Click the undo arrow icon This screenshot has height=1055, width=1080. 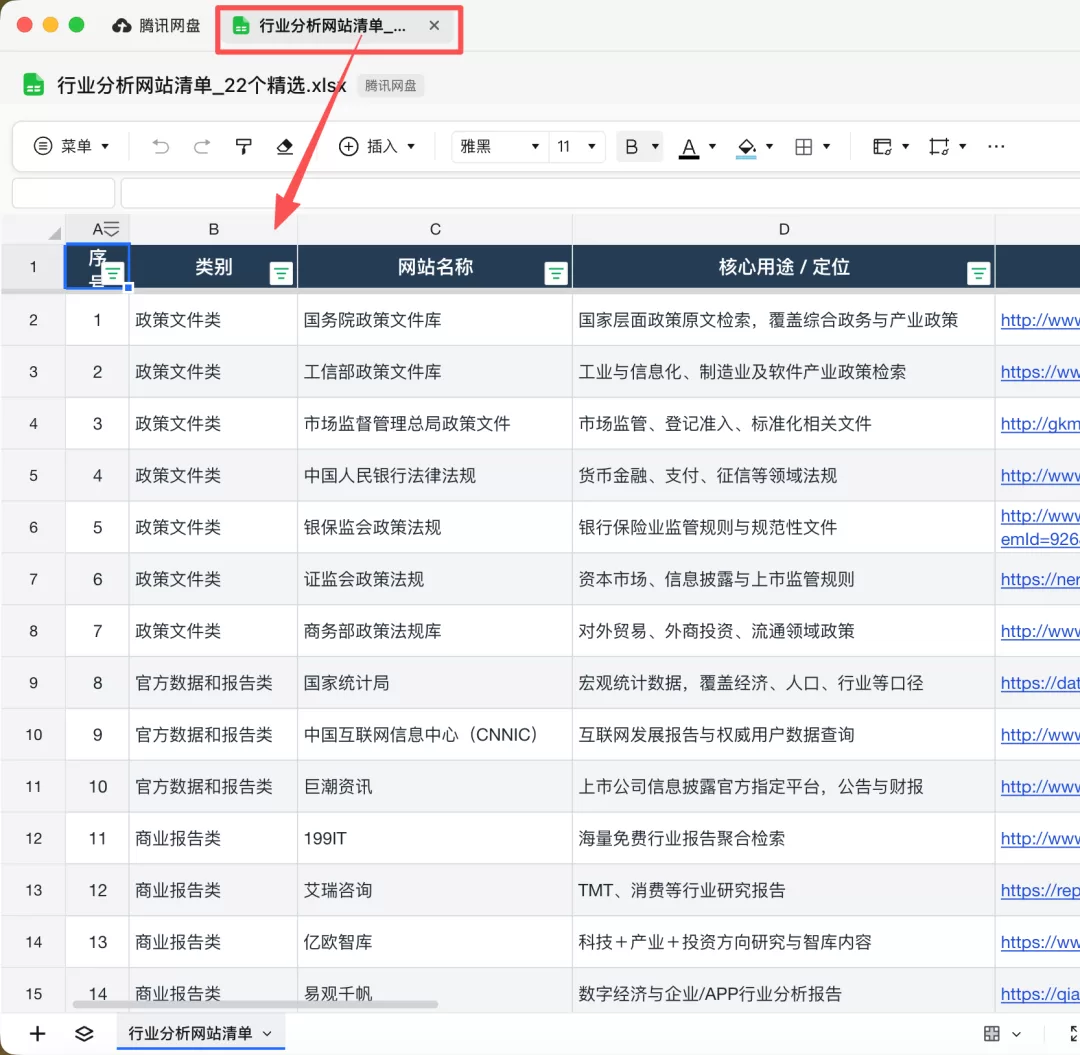[x=160, y=146]
